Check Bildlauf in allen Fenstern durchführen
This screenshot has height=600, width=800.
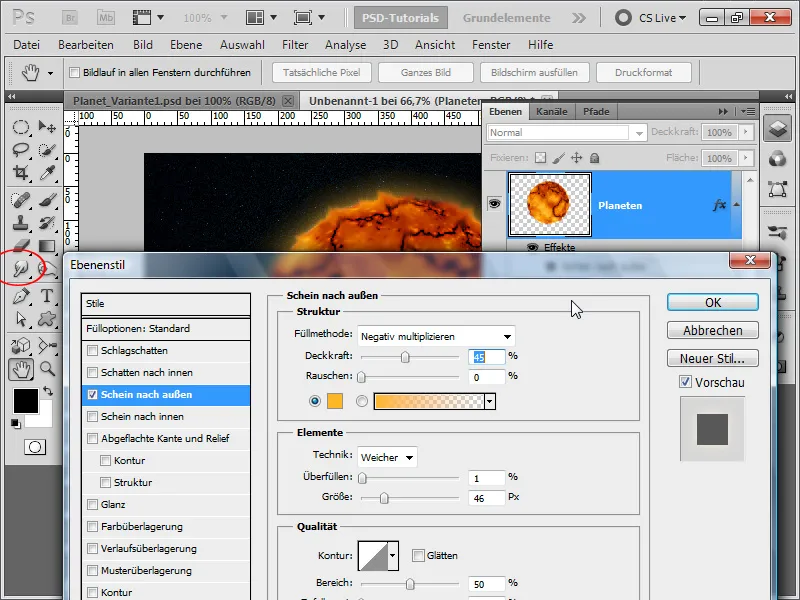point(74,72)
